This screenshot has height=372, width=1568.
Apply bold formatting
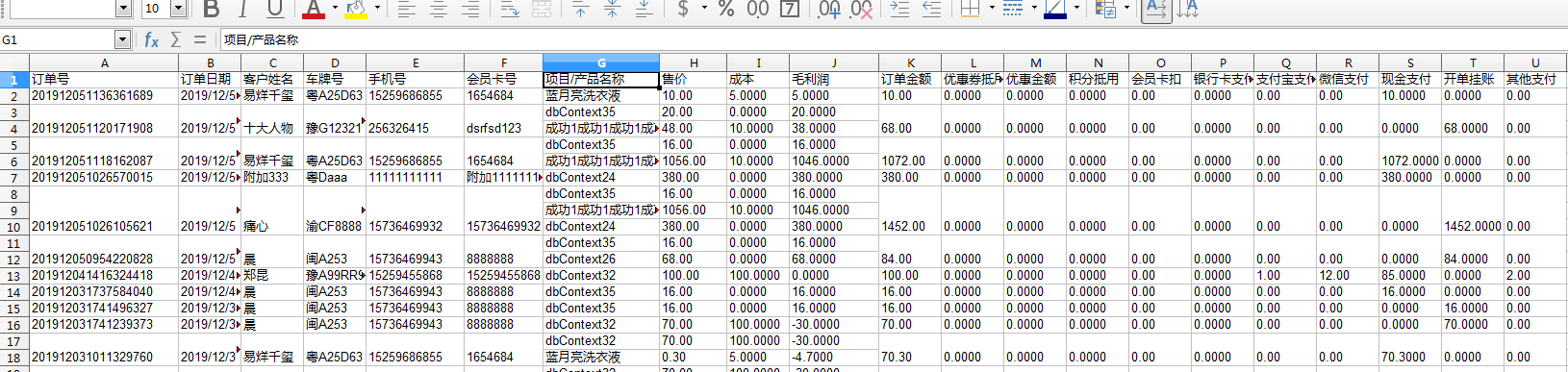212,10
